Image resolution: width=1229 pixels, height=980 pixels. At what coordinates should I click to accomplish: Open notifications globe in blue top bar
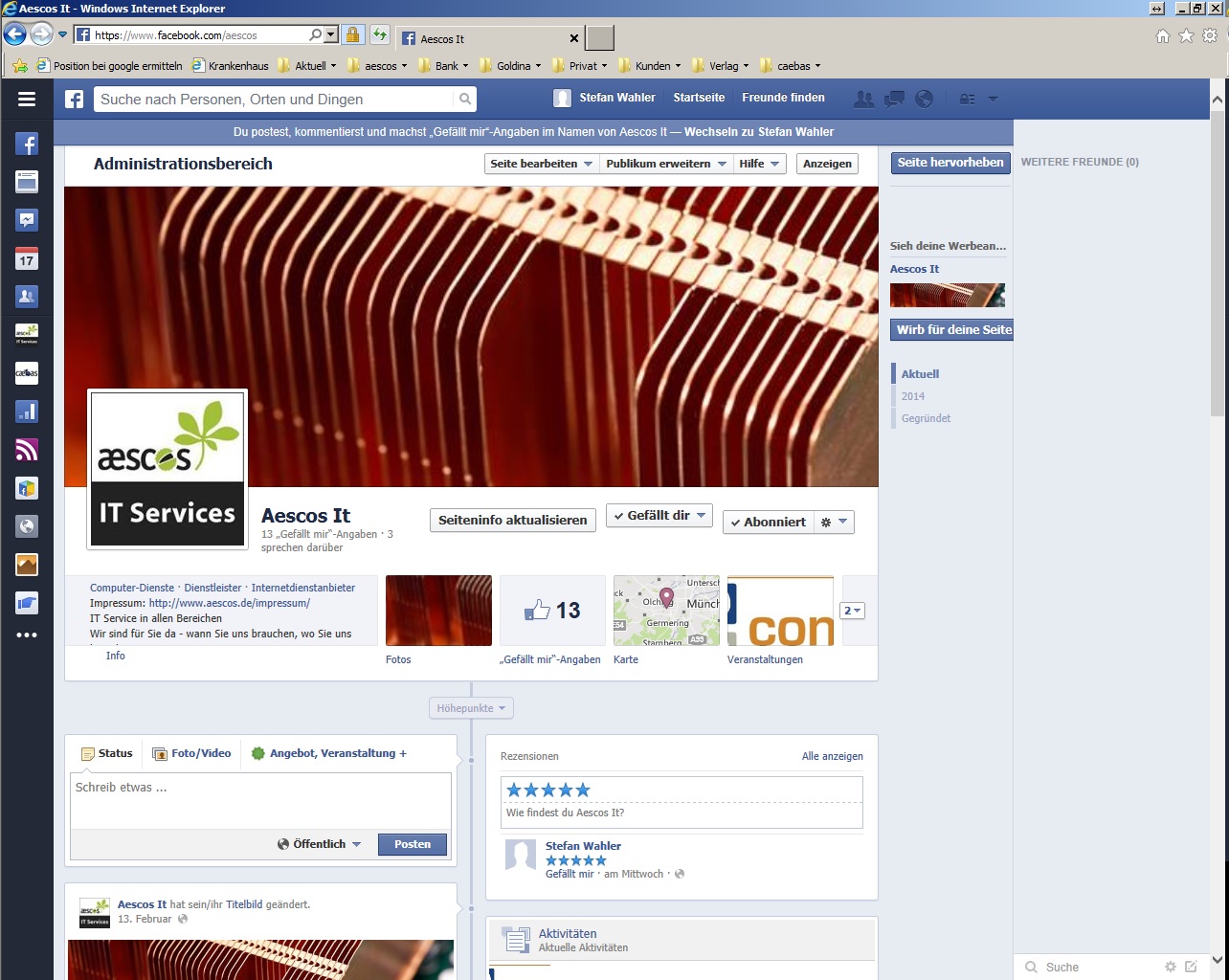(925, 99)
